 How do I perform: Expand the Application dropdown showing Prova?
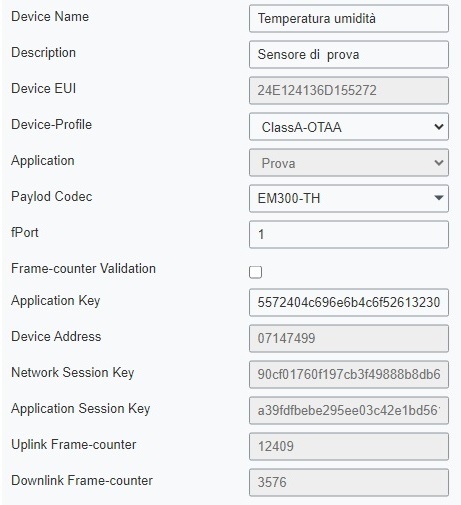349,163
